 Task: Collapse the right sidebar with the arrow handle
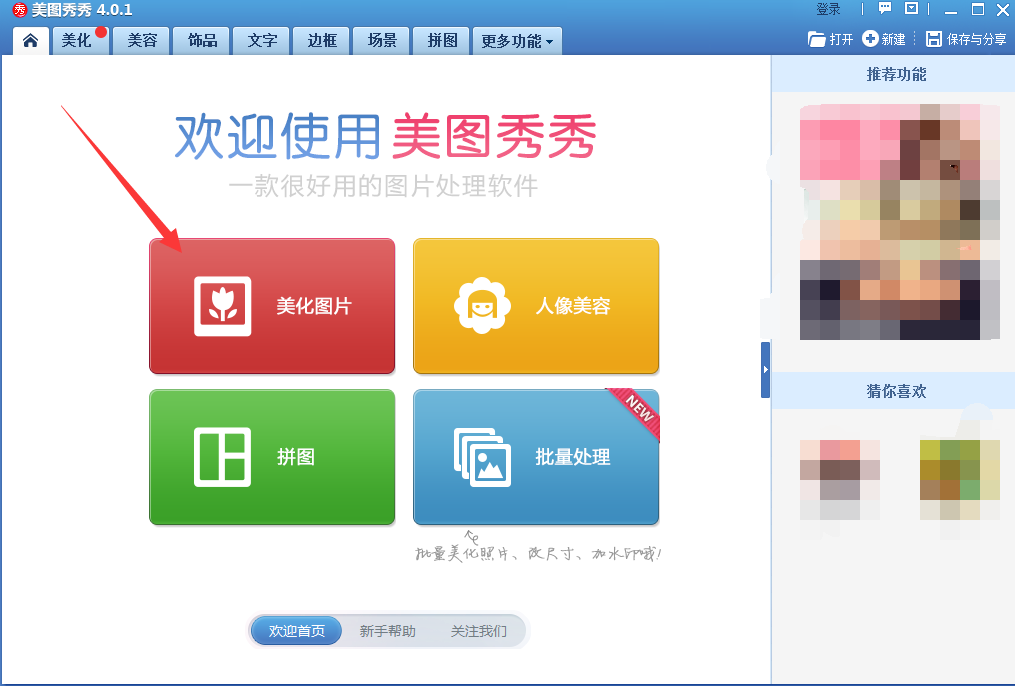(765, 370)
